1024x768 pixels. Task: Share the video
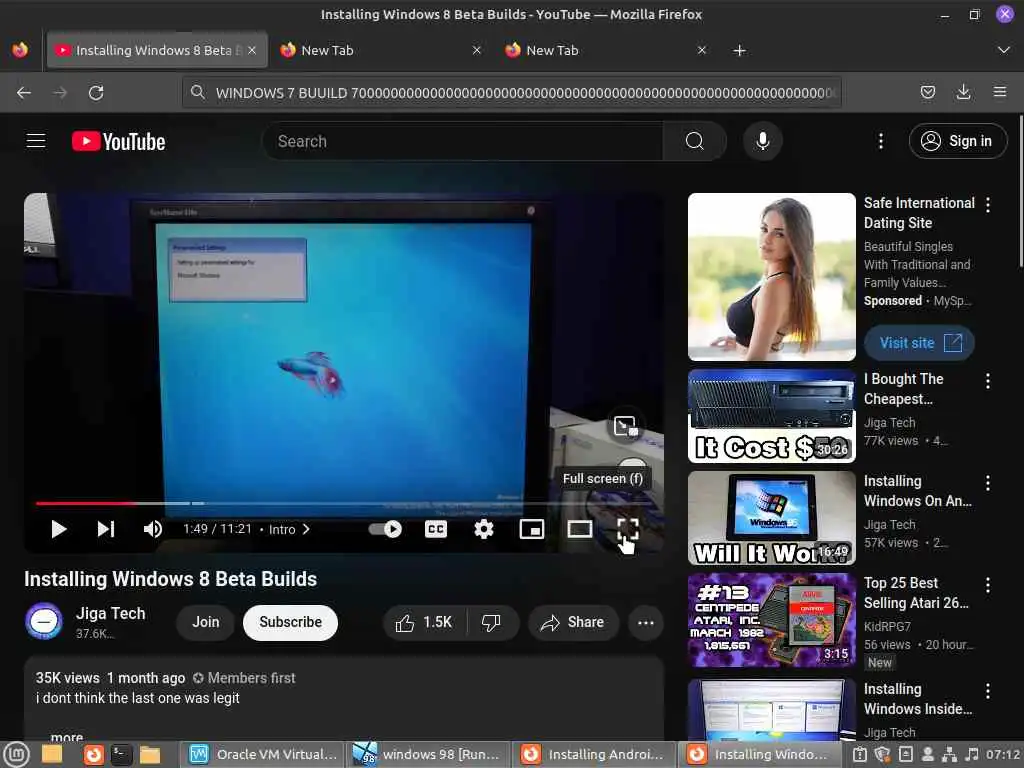tap(572, 622)
